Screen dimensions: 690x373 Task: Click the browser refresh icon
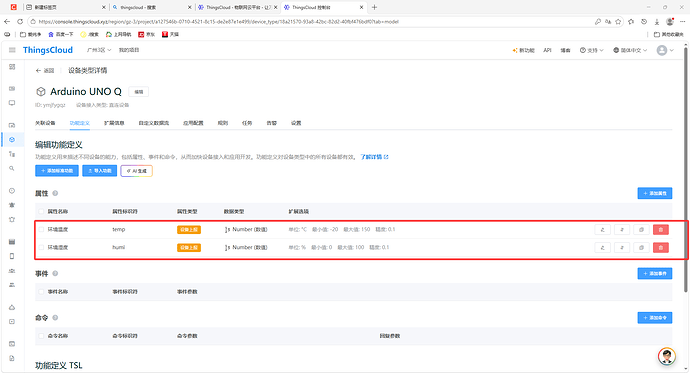20,22
